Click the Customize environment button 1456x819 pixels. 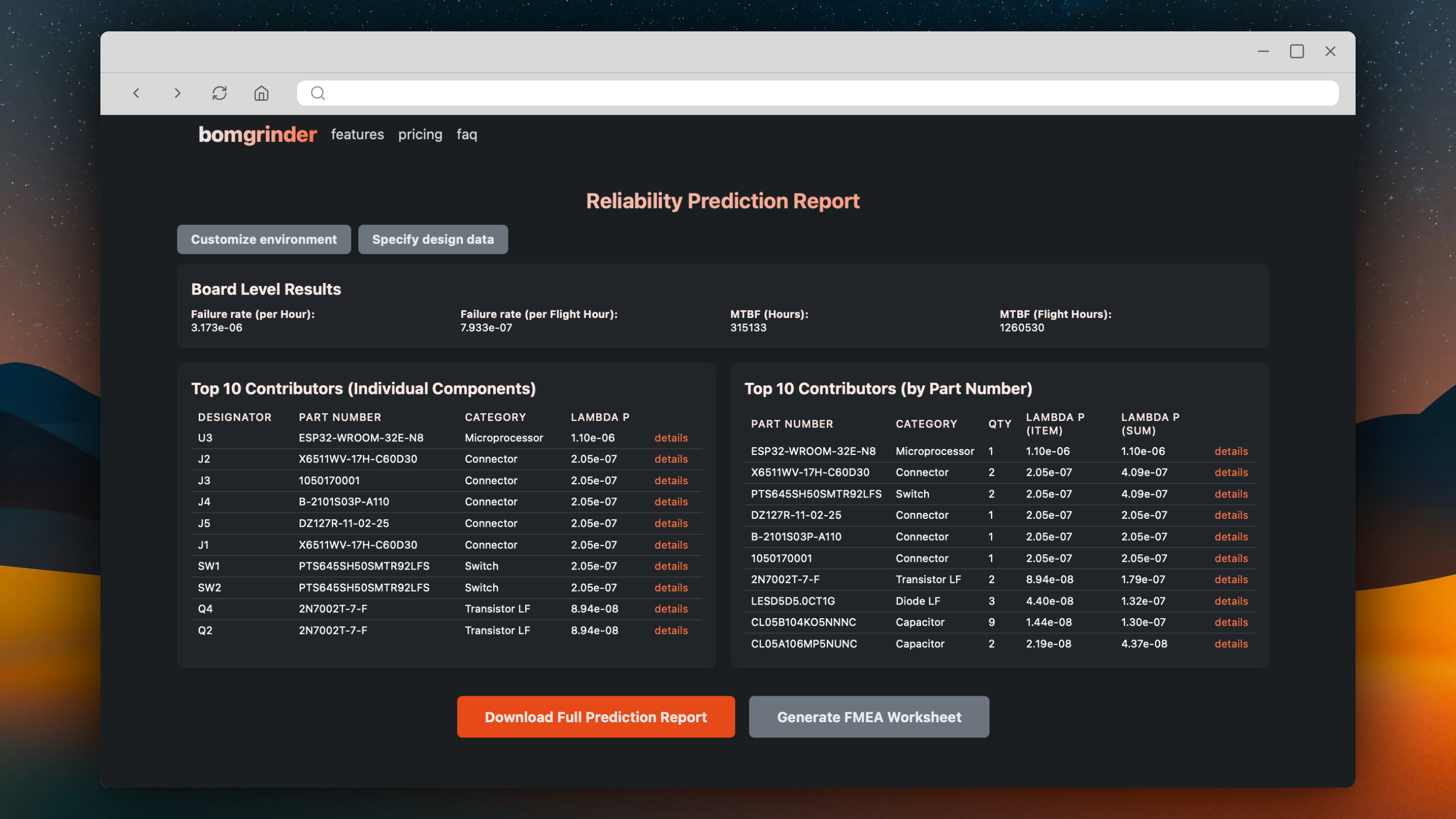[x=264, y=240]
